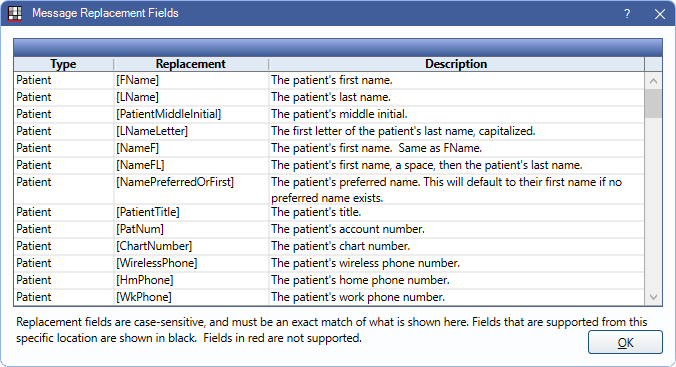Click the Description column header

[x=456, y=64]
